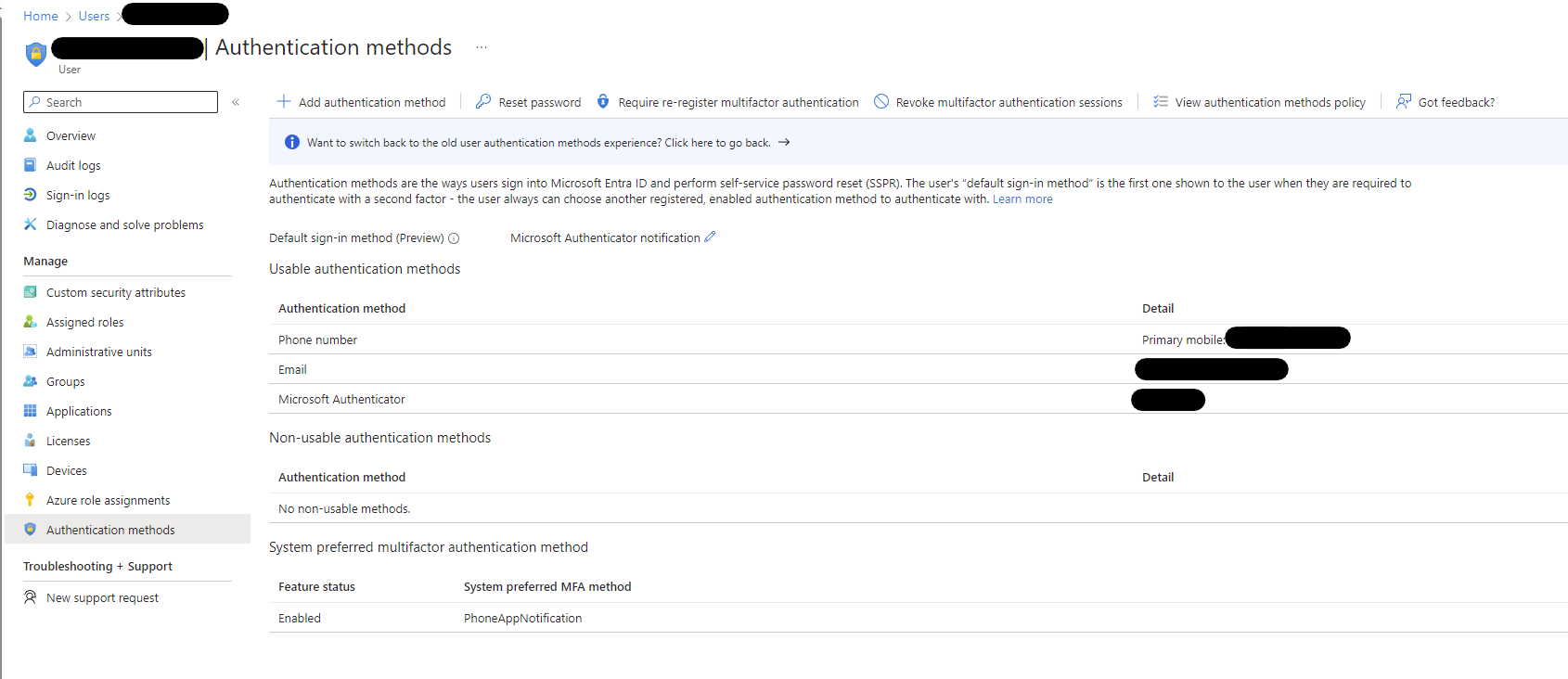The width and height of the screenshot is (1568, 679).
Task: Click the Diagnose and solve problems wrench icon
Action: (31, 224)
